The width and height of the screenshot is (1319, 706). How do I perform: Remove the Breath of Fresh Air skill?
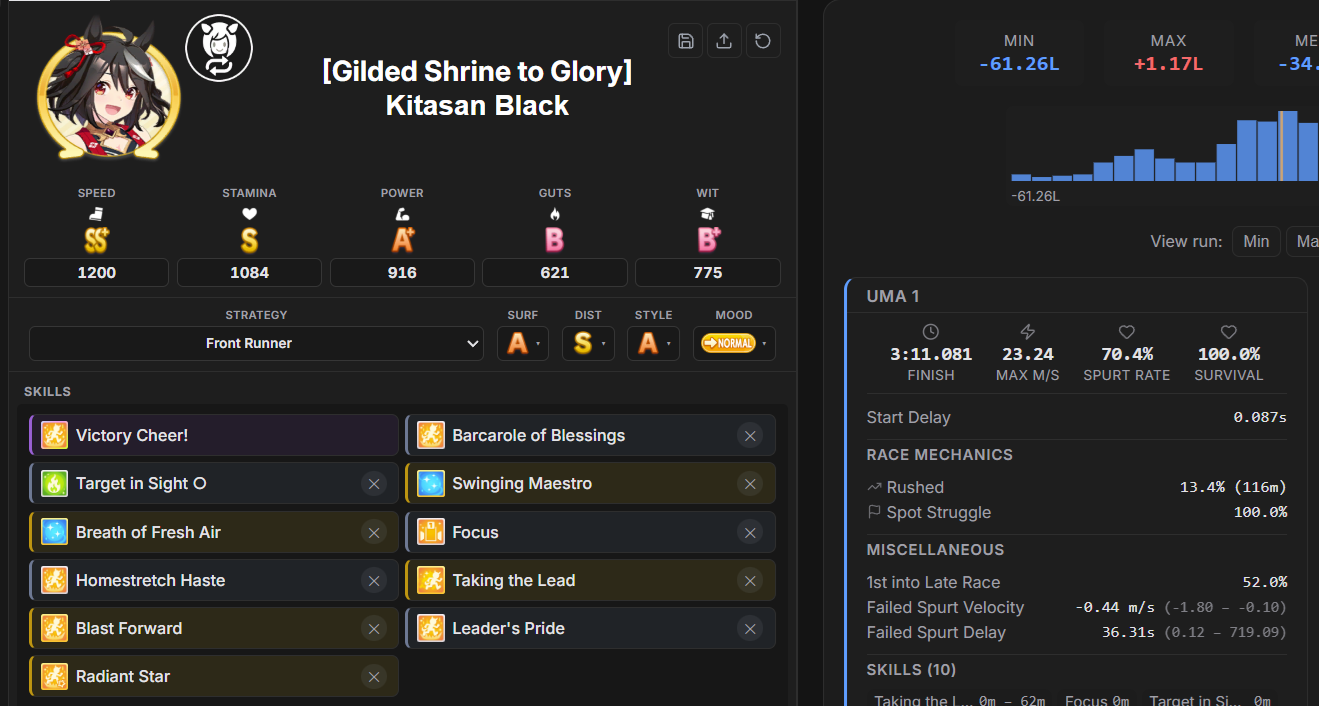click(374, 532)
